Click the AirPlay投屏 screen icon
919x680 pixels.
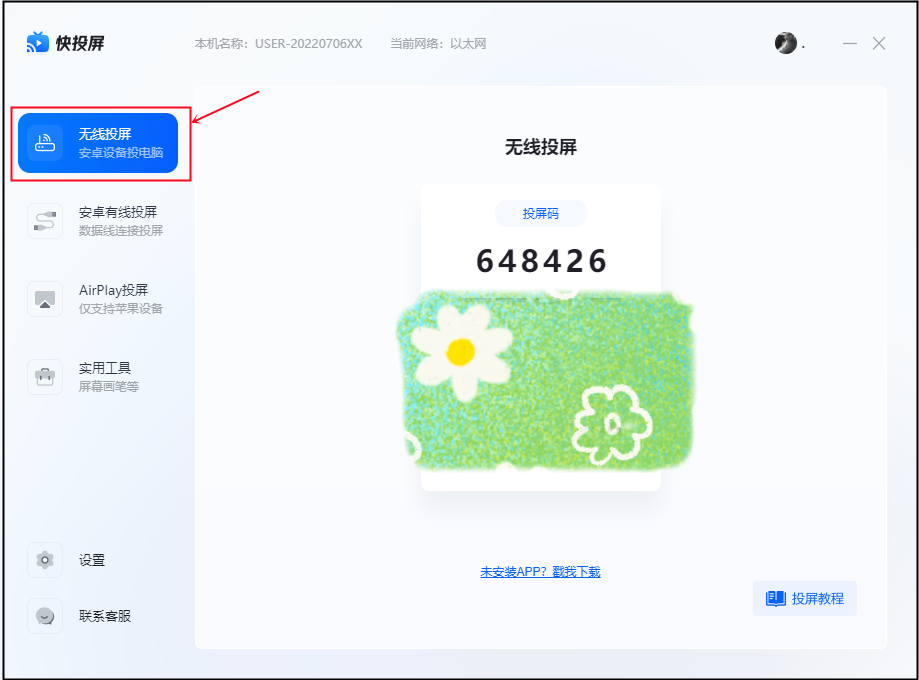coord(45,299)
